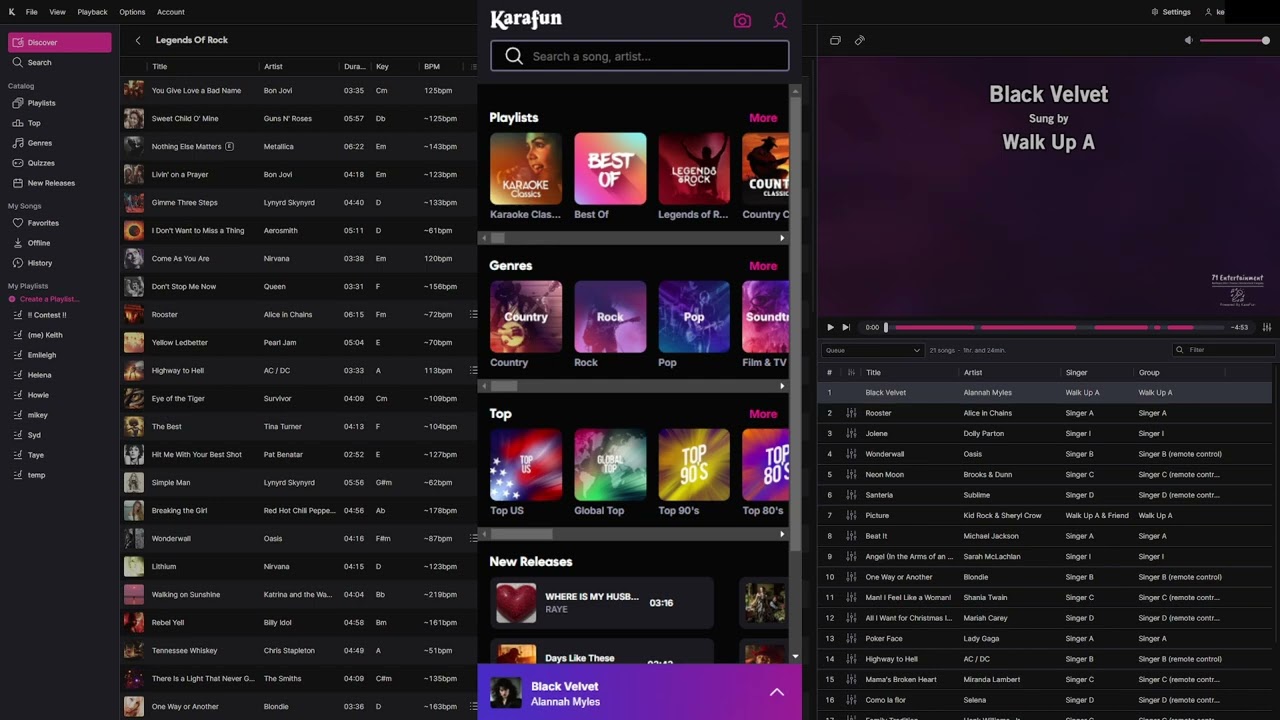
Task: Go back using the arrow beside Legends Of Rock
Action: tap(138, 40)
